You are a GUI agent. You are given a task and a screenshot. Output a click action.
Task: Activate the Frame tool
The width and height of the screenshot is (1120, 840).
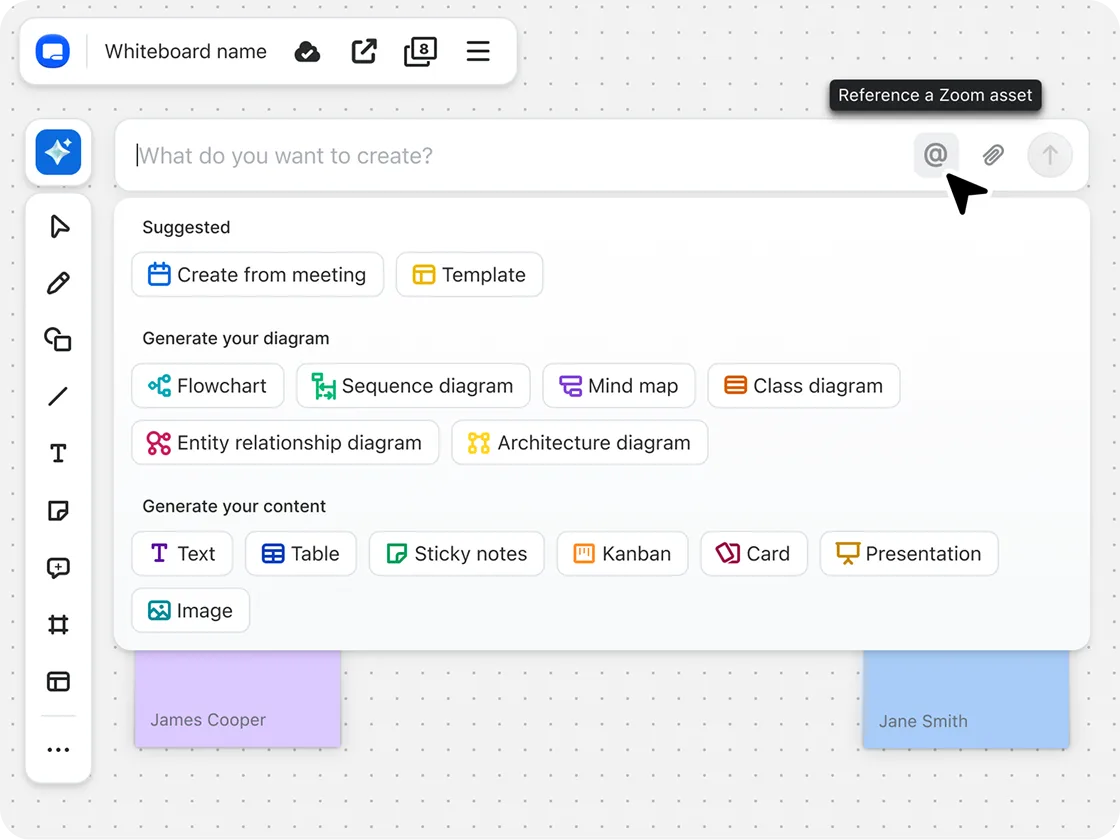pyautogui.click(x=58, y=624)
